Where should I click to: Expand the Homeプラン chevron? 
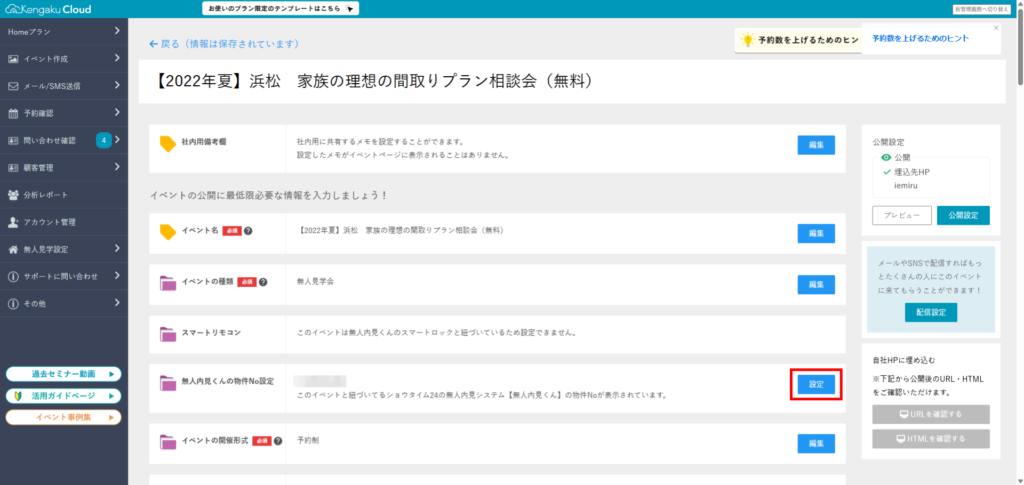[x=117, y=31]
